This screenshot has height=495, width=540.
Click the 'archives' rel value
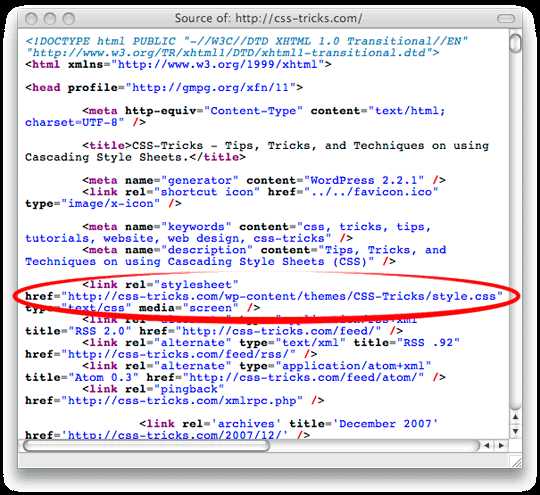pos(246,424)
